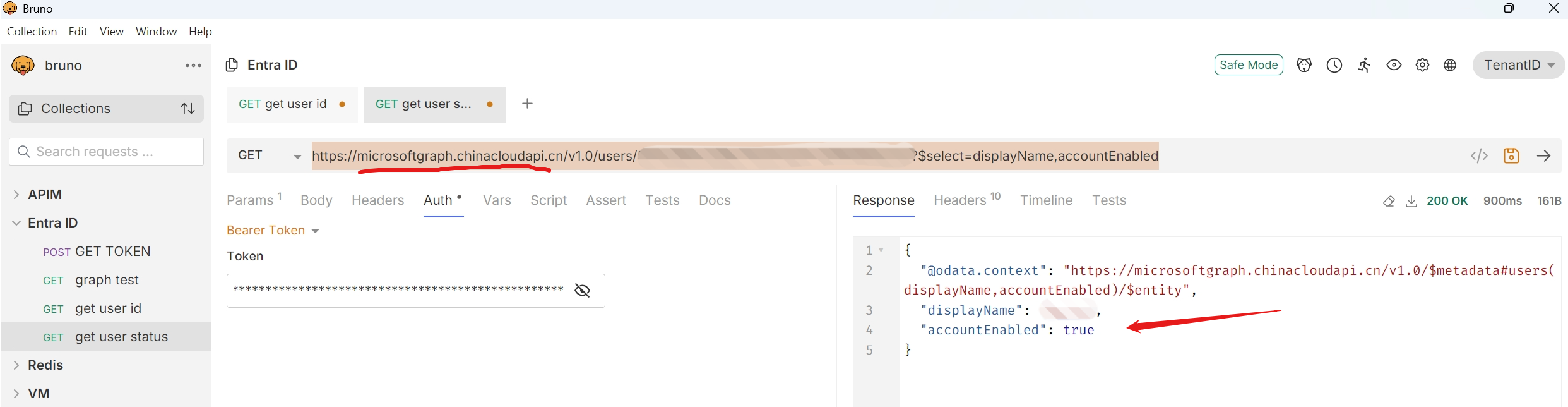Toggle token visibility eye icon

pyautogui.click(x=583, y=290)
